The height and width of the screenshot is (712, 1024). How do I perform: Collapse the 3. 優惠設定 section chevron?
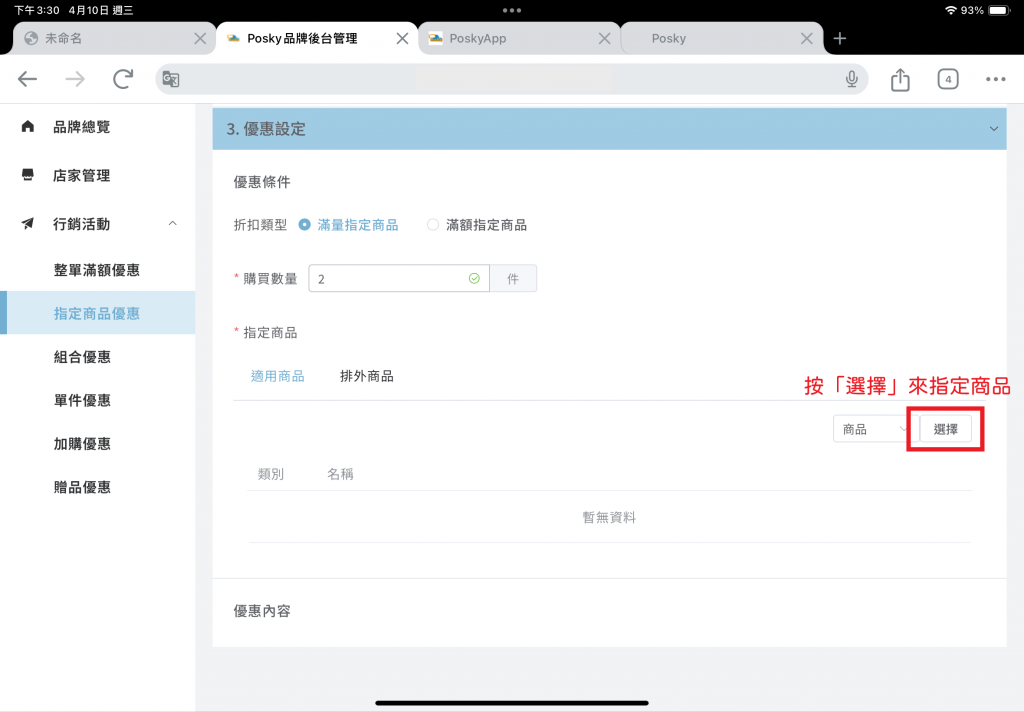point(993,129)
